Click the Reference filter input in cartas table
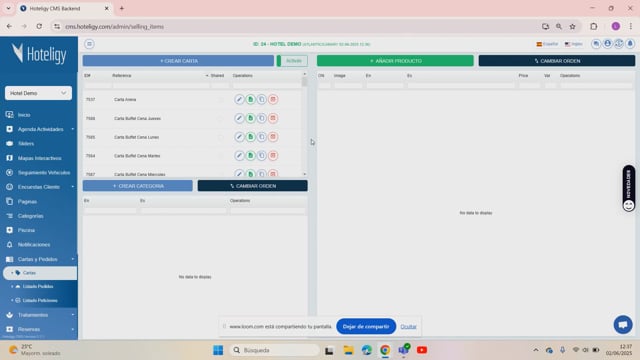This screenshot has height=360, width=640. coord(161,85)
